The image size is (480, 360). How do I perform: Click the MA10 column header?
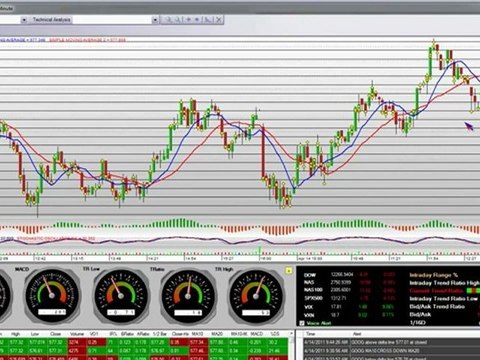[197, 334]
